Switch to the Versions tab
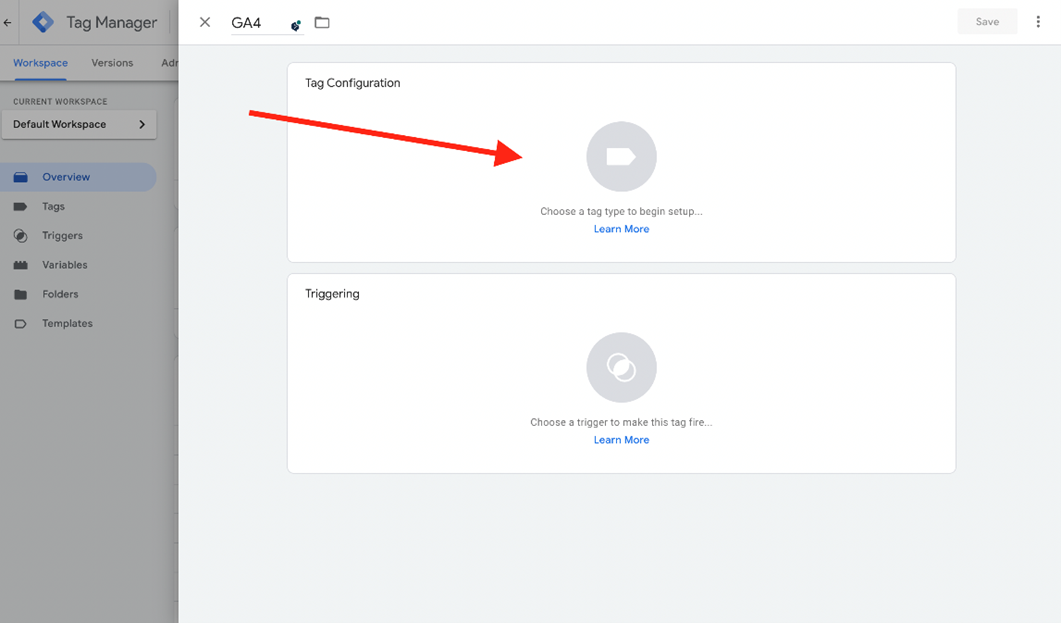 point(111,63)
